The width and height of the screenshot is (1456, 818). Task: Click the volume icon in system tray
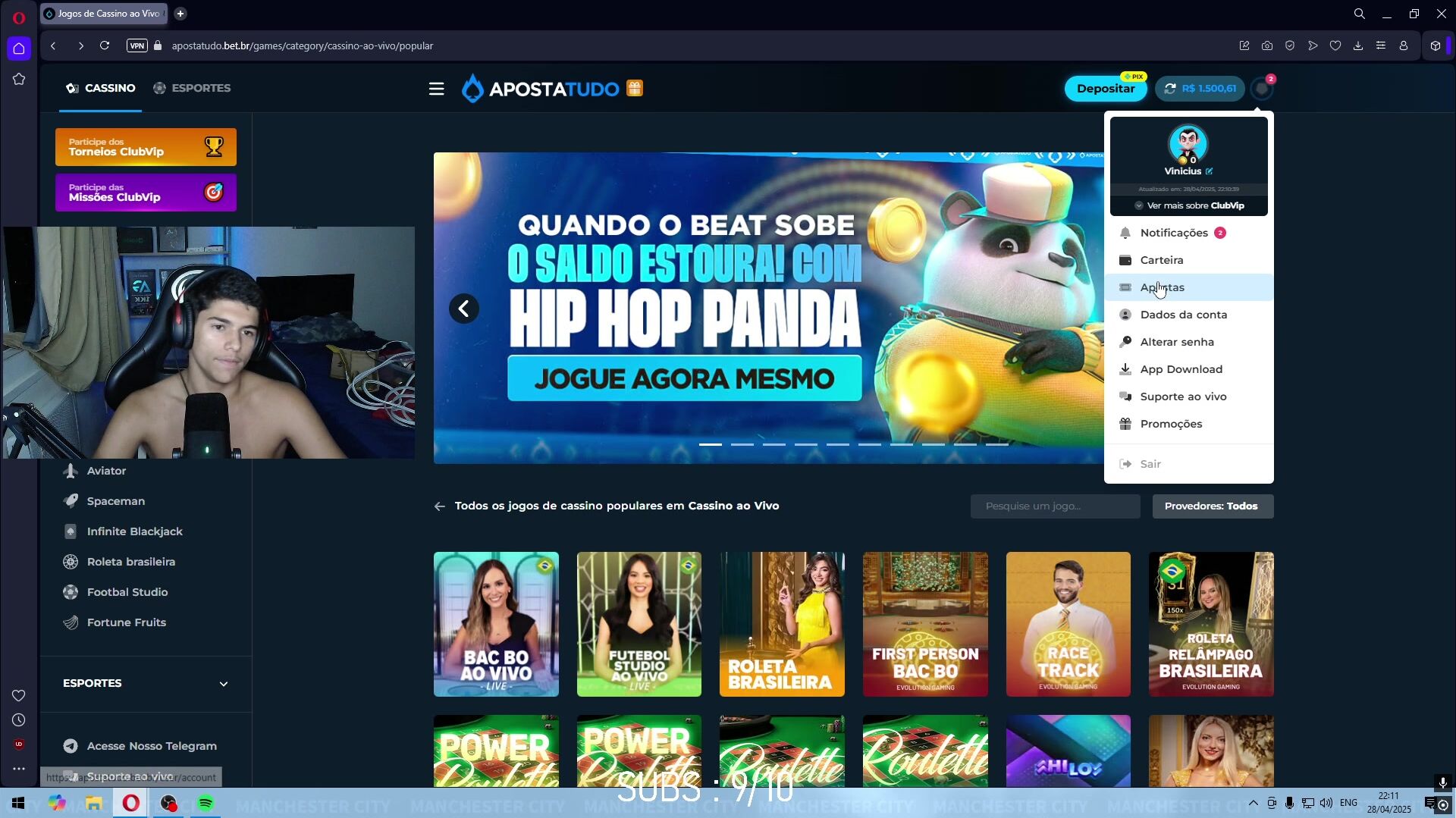point(1326,803)
